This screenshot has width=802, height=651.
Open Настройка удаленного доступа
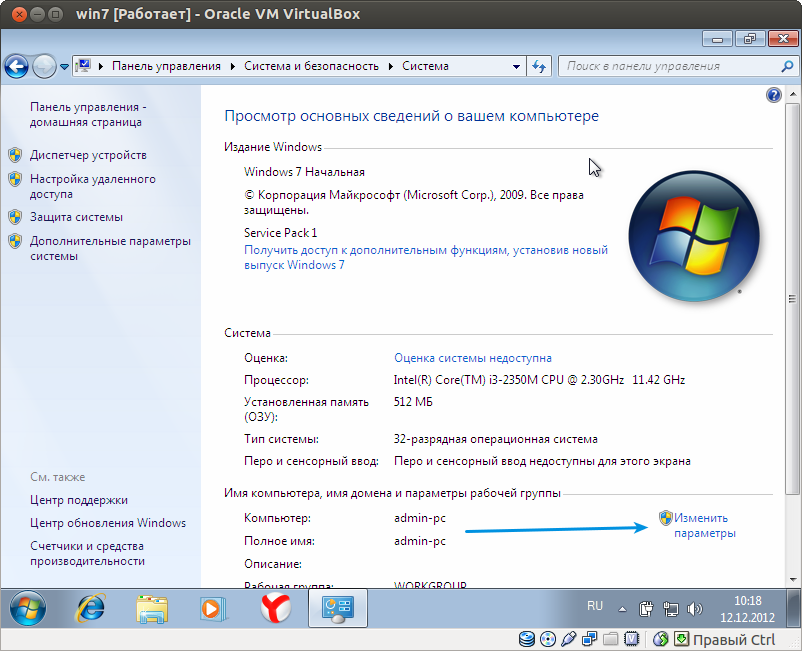click(x=93, y=187)
